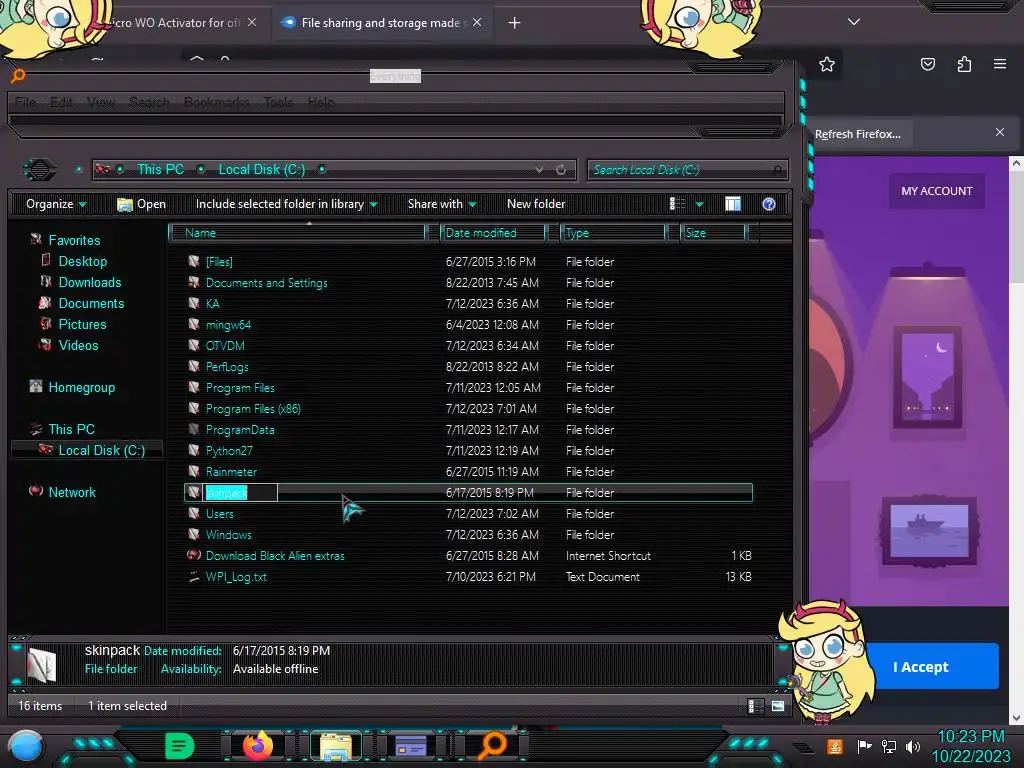Click the change view icon in Explorer
Image resolution: width=1024 pixels, height=768 pixels.
677,204
